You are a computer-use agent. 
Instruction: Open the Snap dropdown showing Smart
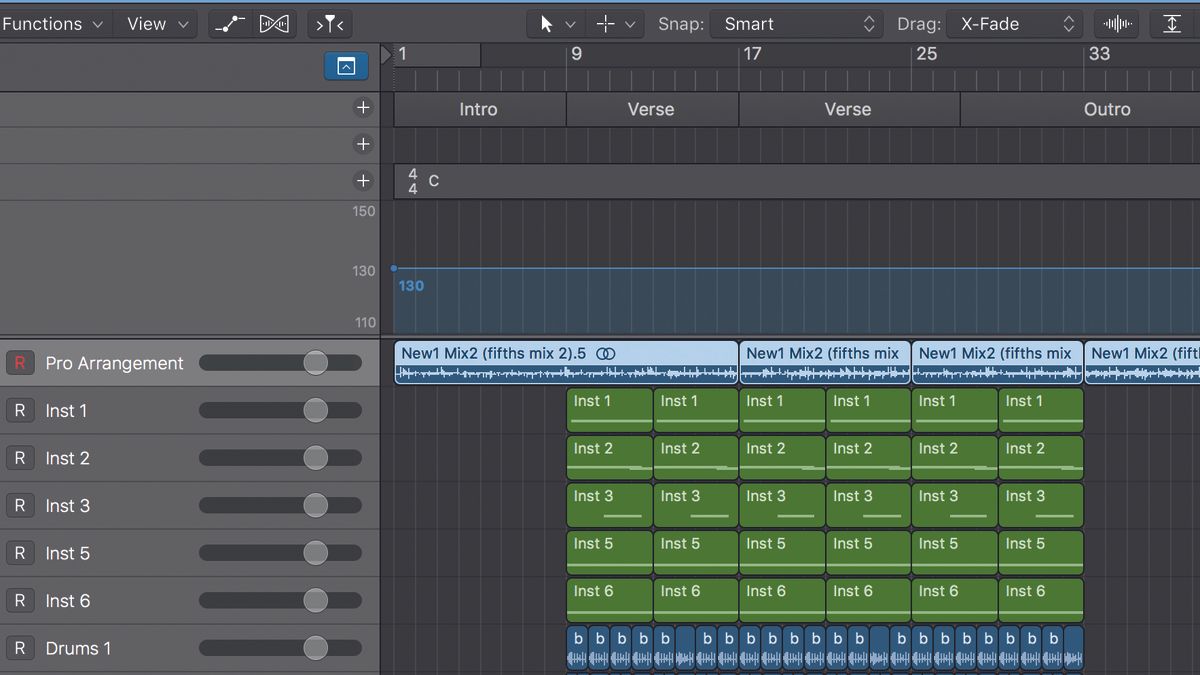(795, 23)
